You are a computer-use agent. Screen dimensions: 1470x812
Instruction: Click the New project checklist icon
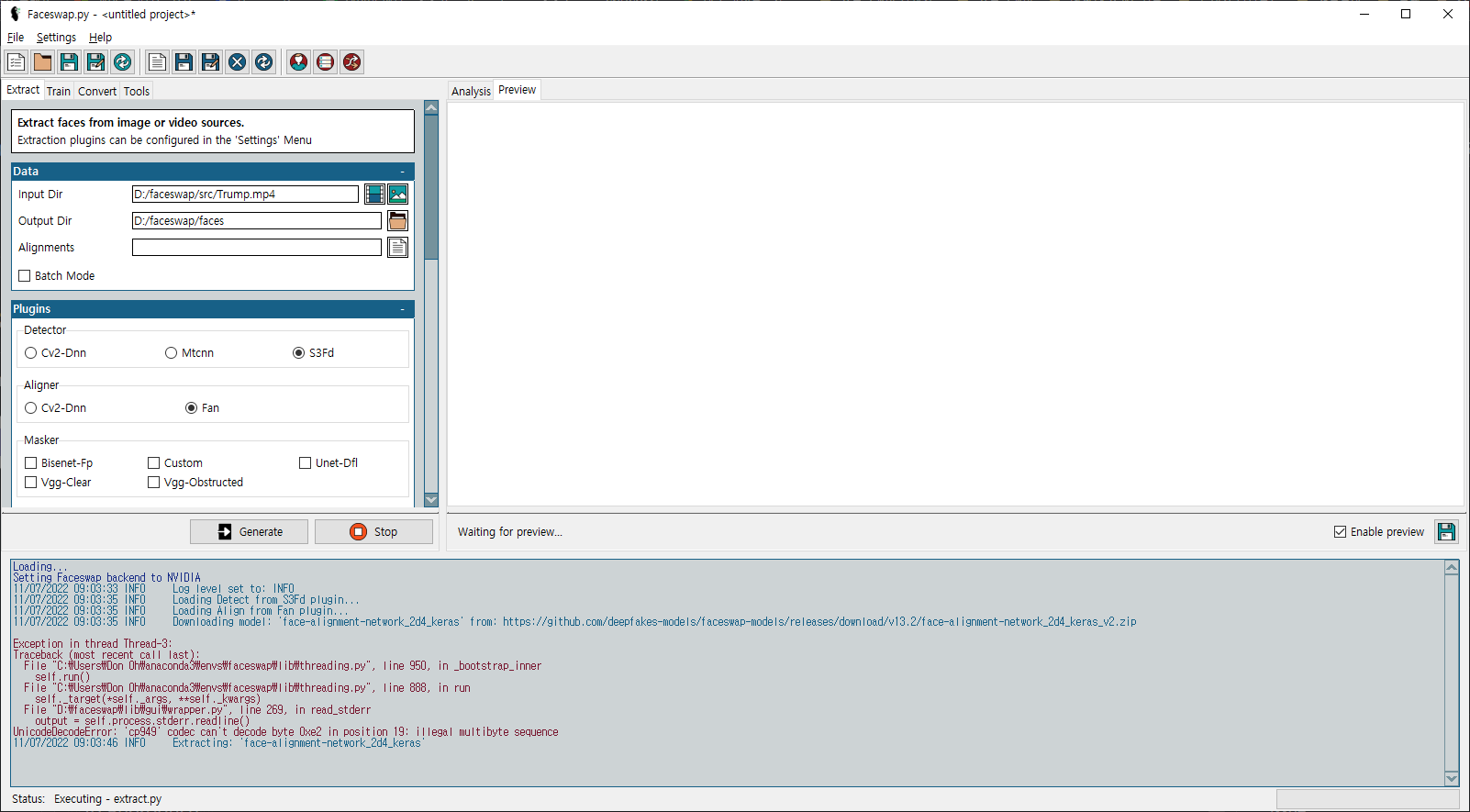point(17,61)
